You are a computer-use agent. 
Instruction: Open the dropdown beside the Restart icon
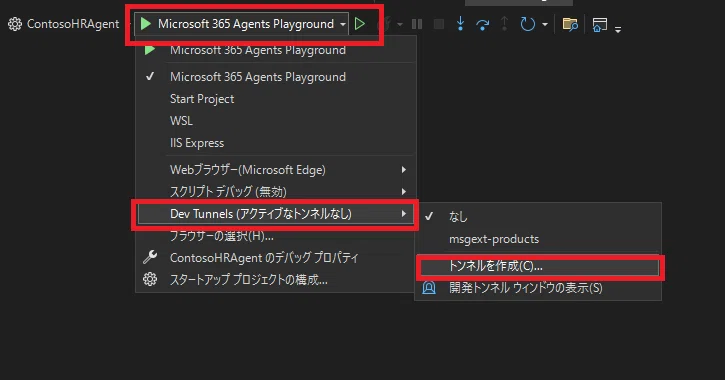tap(545, 24)
